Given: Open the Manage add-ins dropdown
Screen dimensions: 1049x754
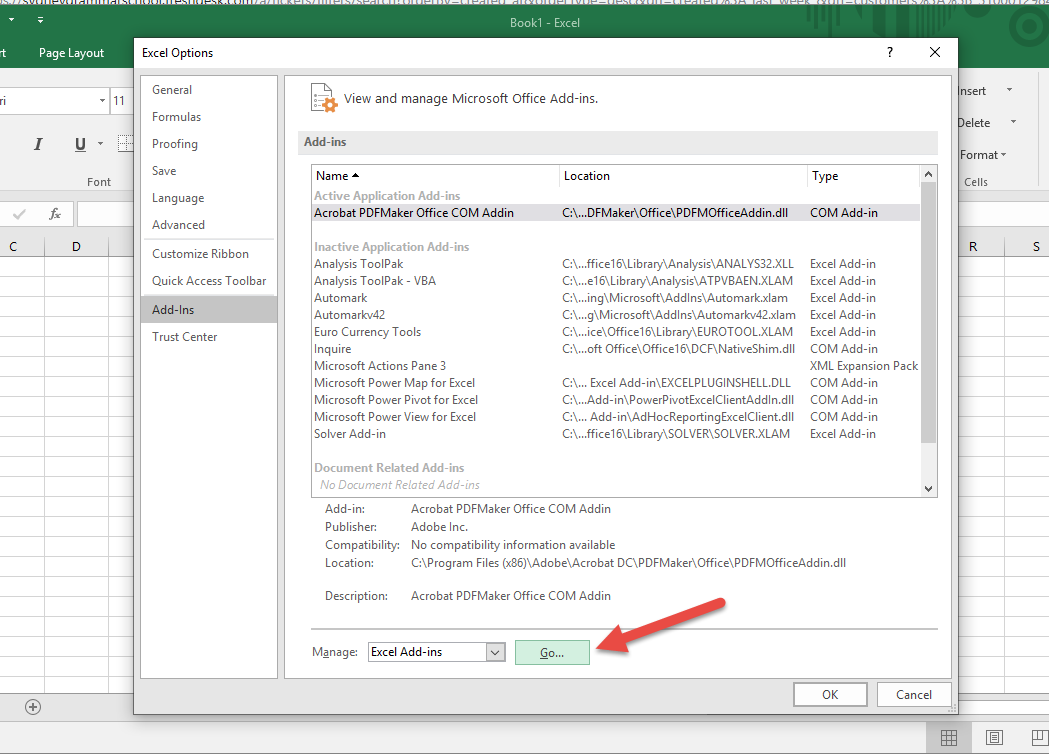Looking at the screenshot, I should pos(495,652).
